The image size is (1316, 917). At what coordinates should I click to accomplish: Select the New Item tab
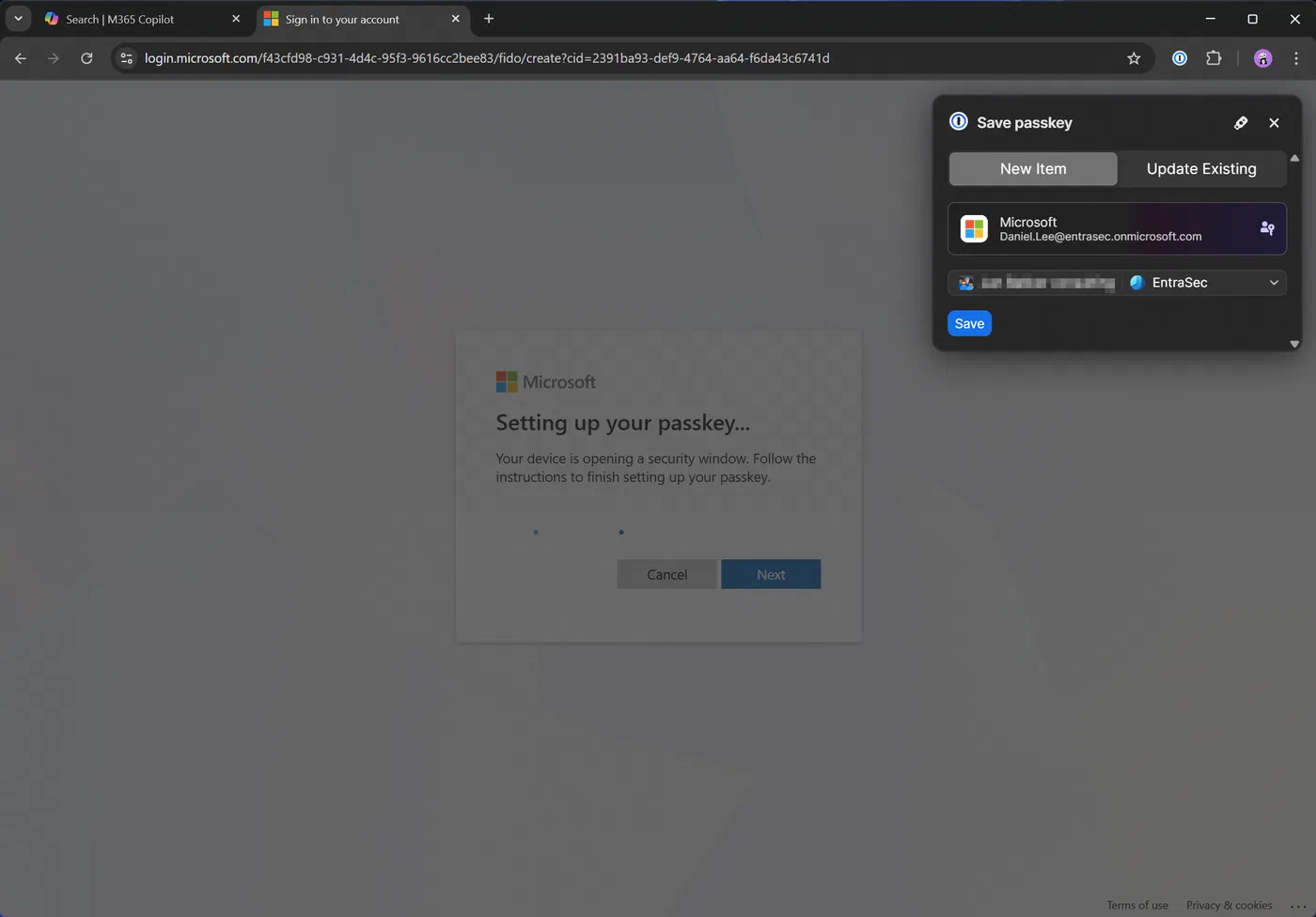1033,169
